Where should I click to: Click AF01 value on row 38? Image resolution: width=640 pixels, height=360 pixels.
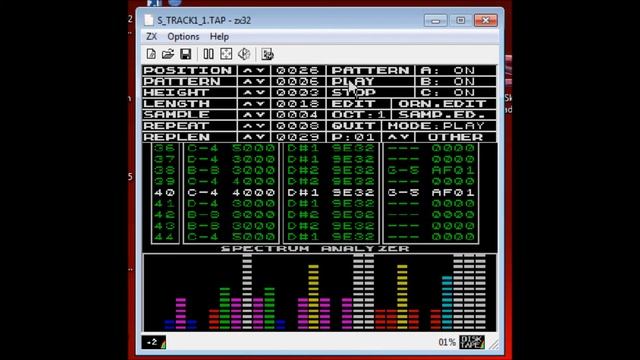(x=453, y=170)
